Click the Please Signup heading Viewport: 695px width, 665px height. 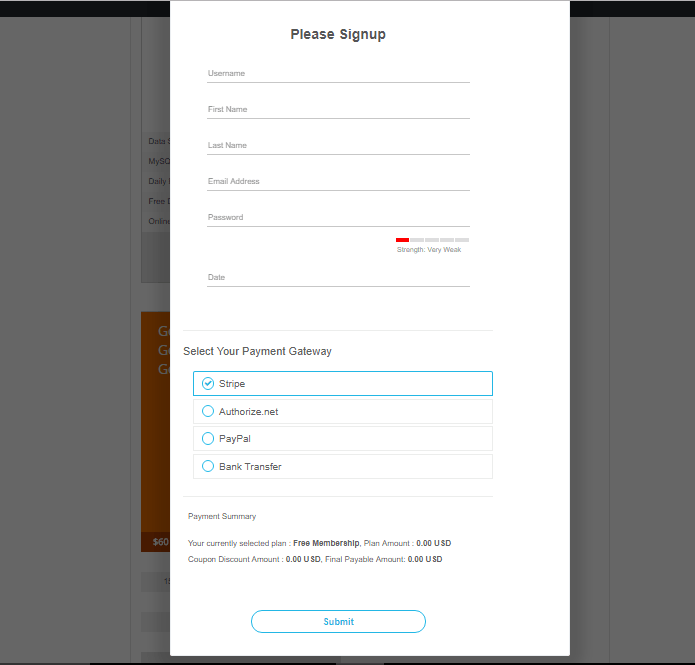[x=338, y=34]
